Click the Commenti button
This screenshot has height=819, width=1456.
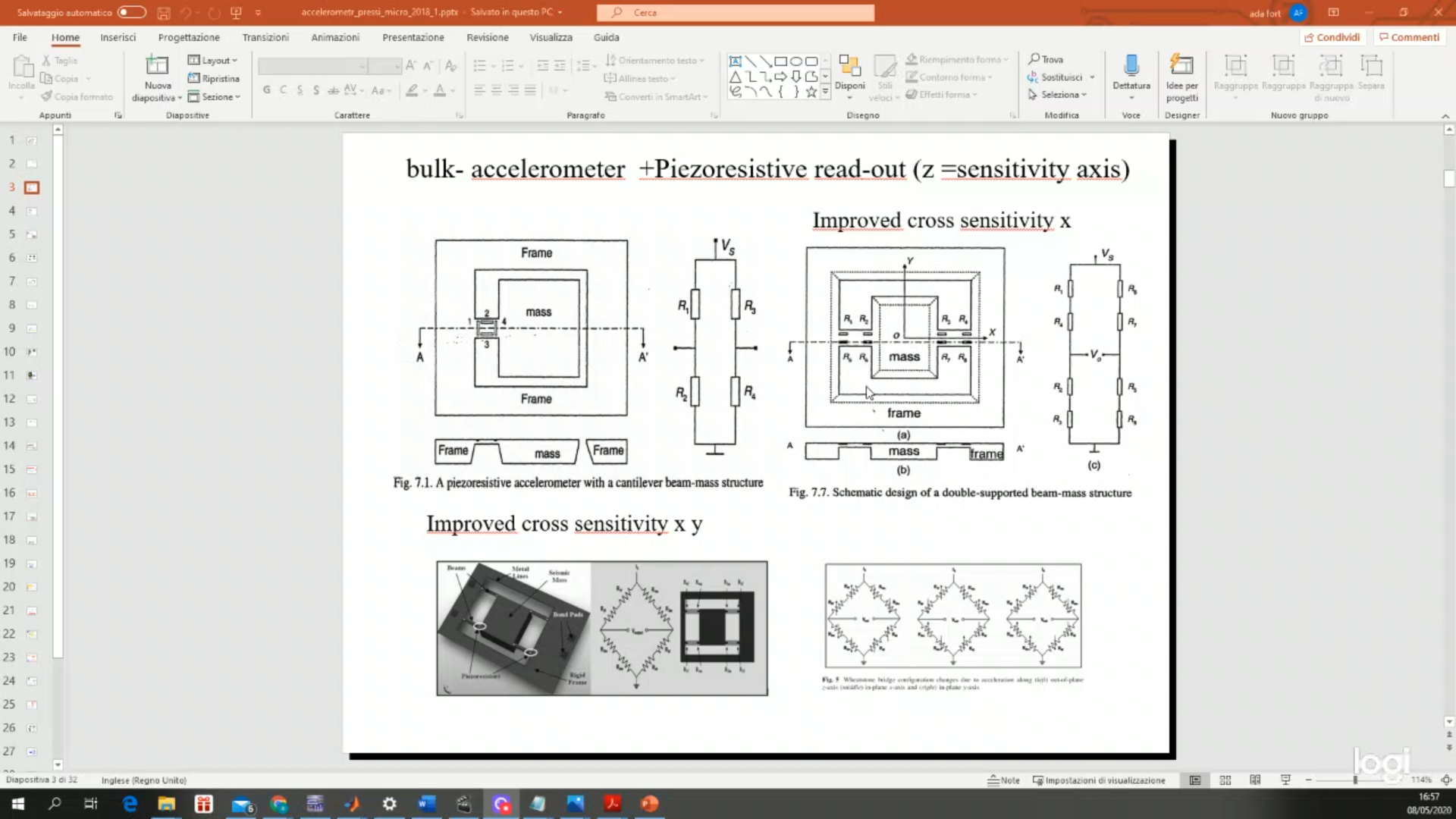coord(1409,37)
